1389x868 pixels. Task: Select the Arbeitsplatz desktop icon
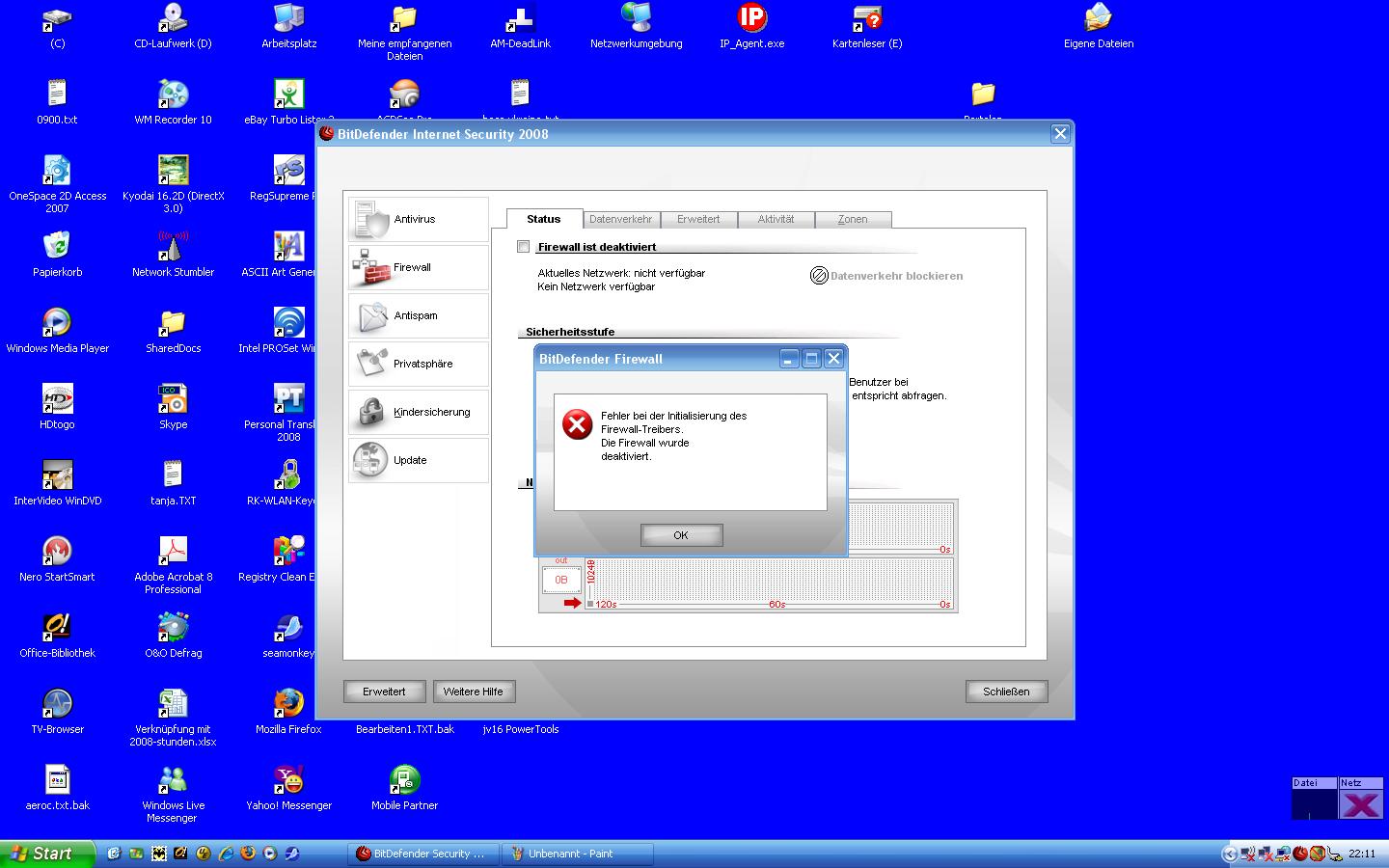click(288, 26)
